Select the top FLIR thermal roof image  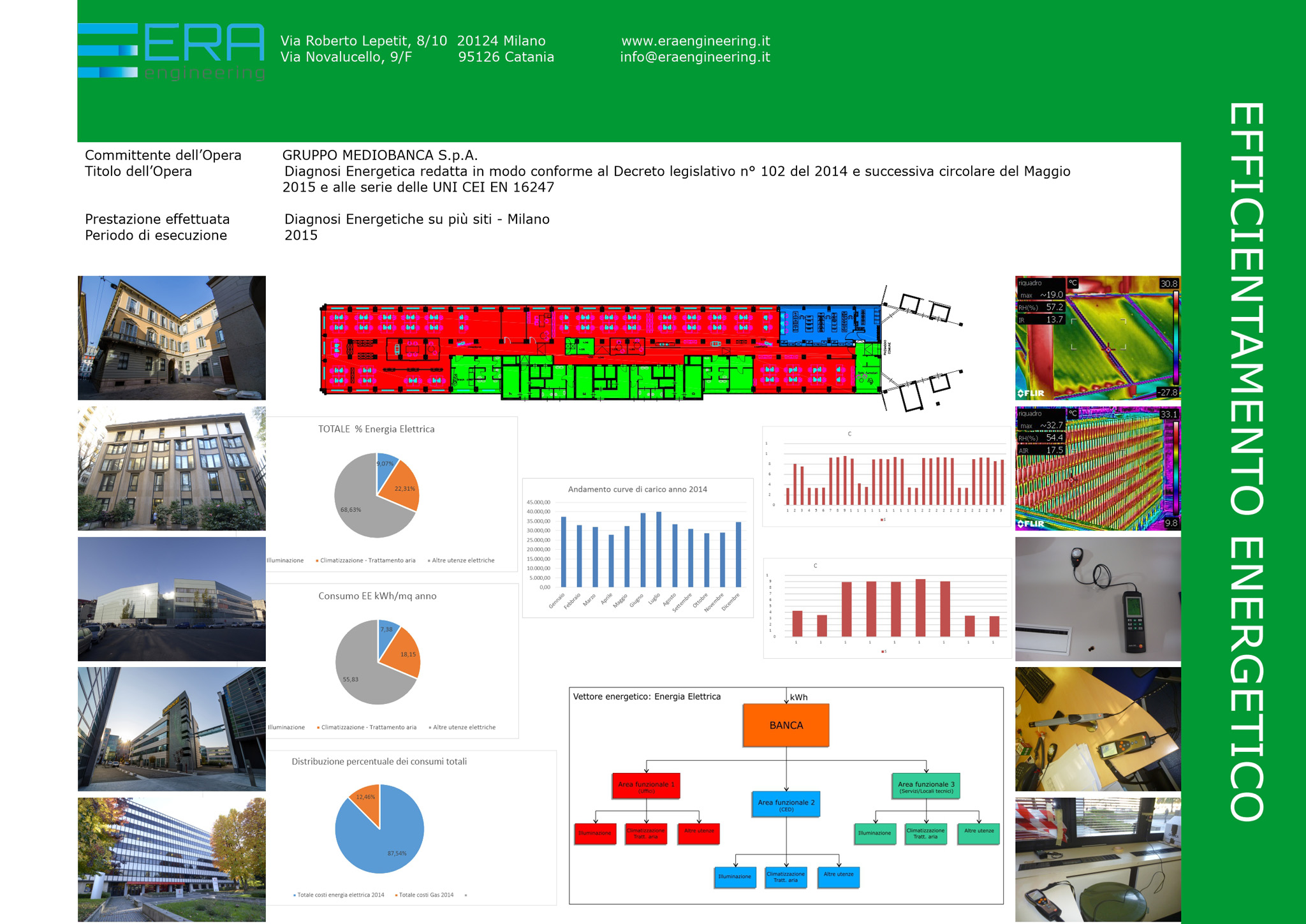pos(1097,337)
